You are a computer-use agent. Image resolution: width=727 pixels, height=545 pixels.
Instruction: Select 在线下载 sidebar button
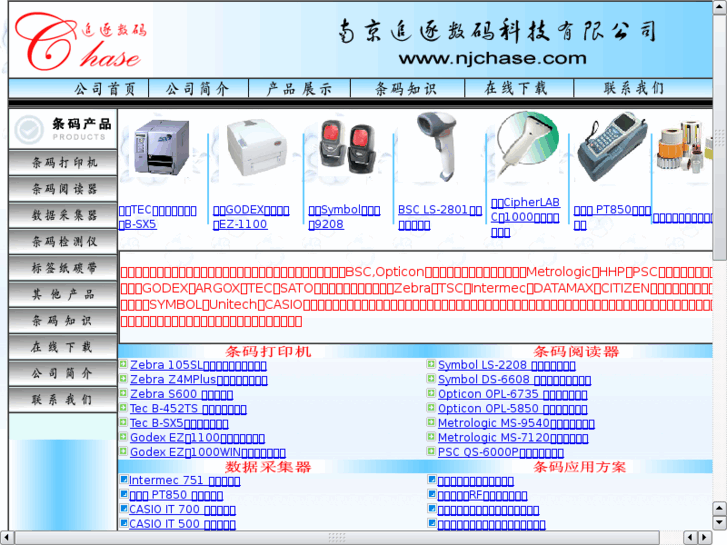point(63,347)
